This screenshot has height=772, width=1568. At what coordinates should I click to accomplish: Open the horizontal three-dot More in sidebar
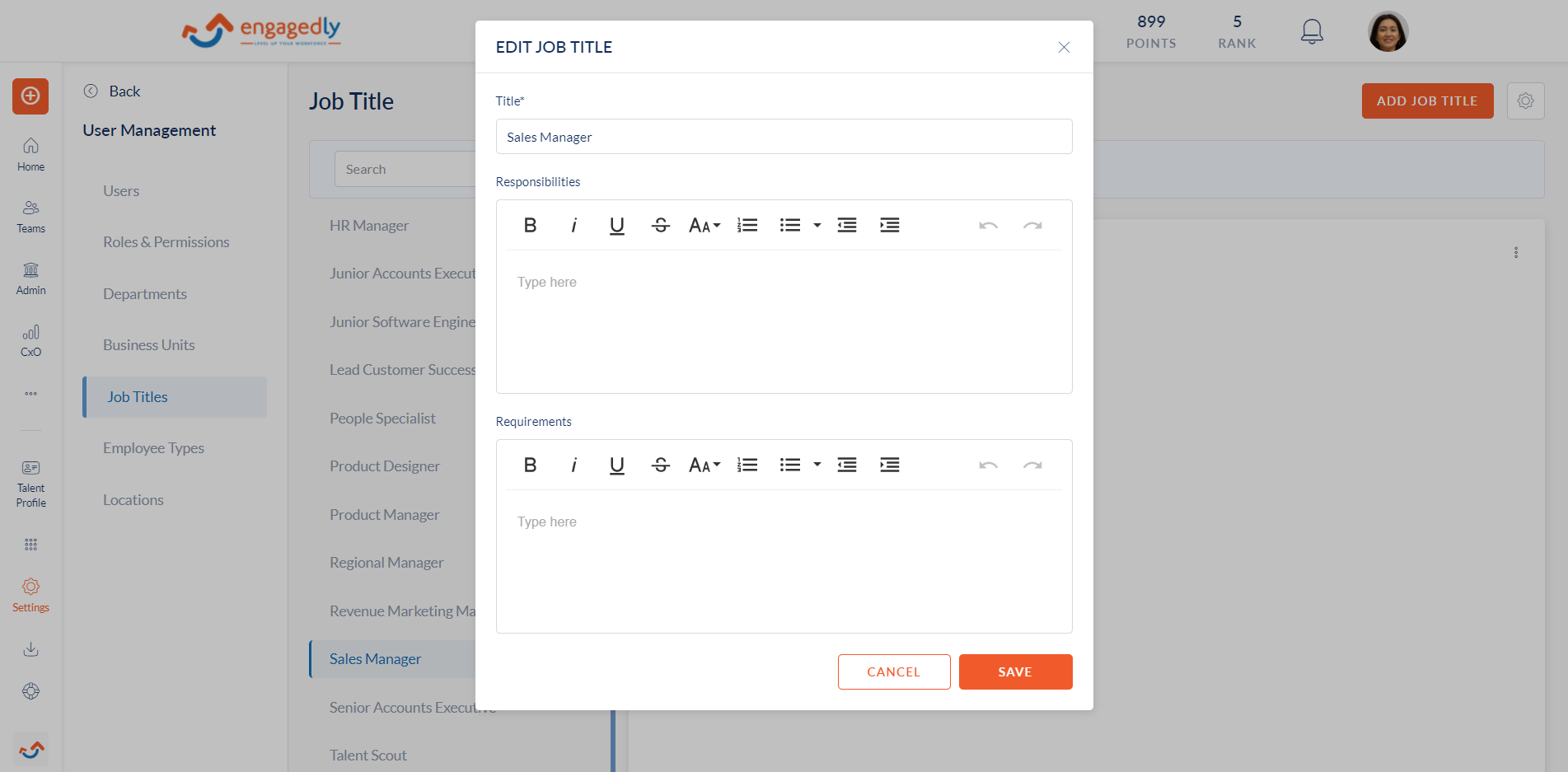30,394
